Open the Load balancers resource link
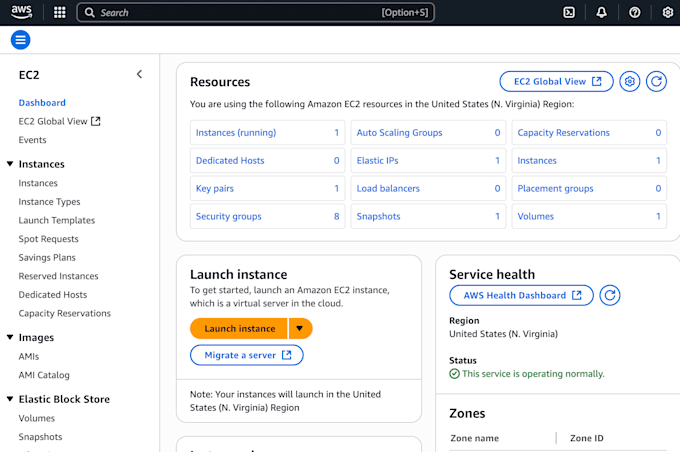 [388, 189]
